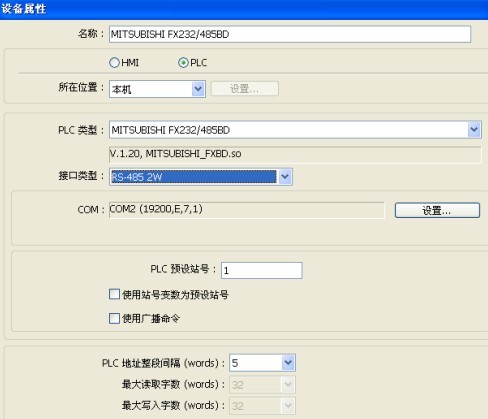This screenshot has height=419, width=488.
Task: Expand PLC 地址整段间隔 dropdown arrow
Action: pyautogui.click(x=288, y=363)
